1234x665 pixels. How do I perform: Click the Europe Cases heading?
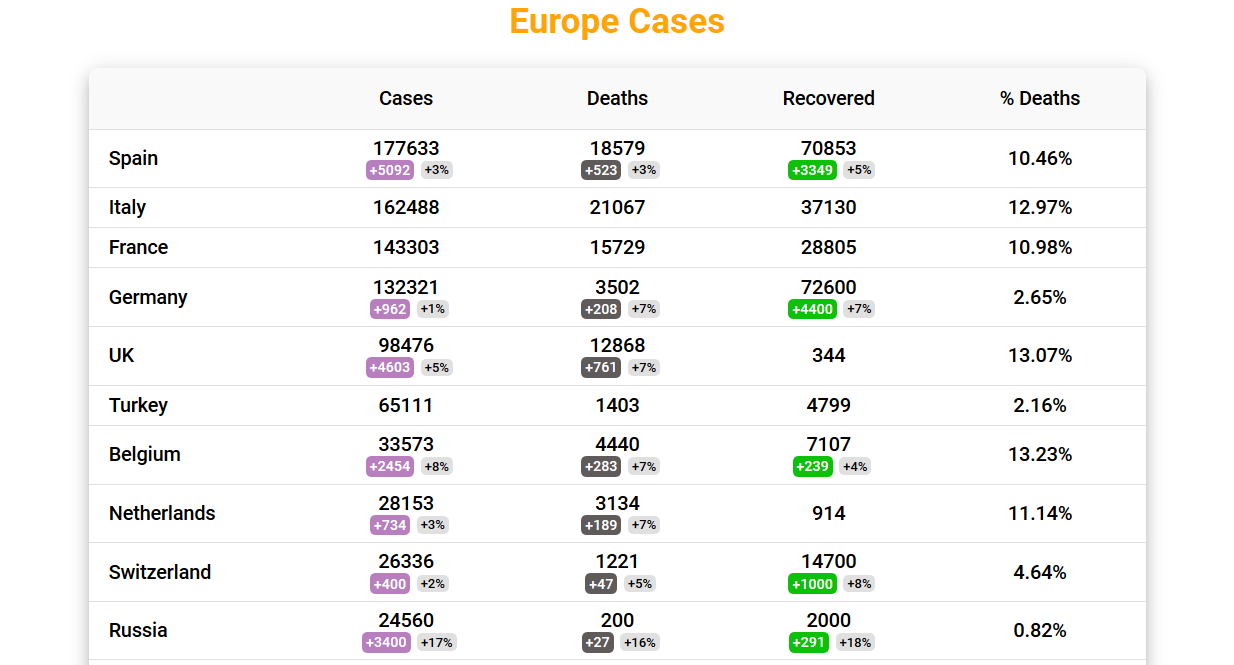click(x=617, y=21)
